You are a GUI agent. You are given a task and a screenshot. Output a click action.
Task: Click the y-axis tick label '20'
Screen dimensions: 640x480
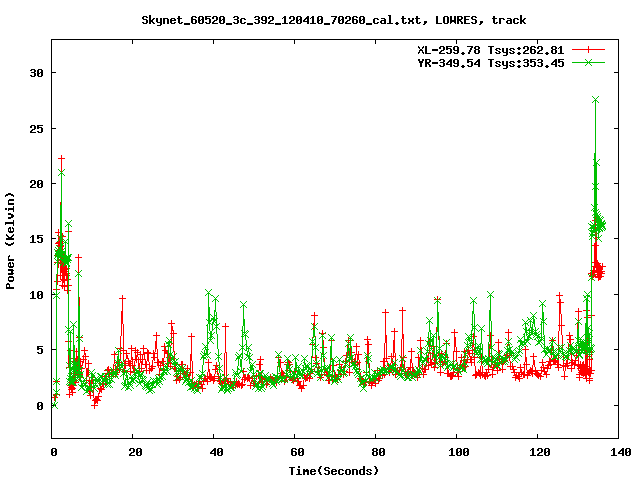37,184
